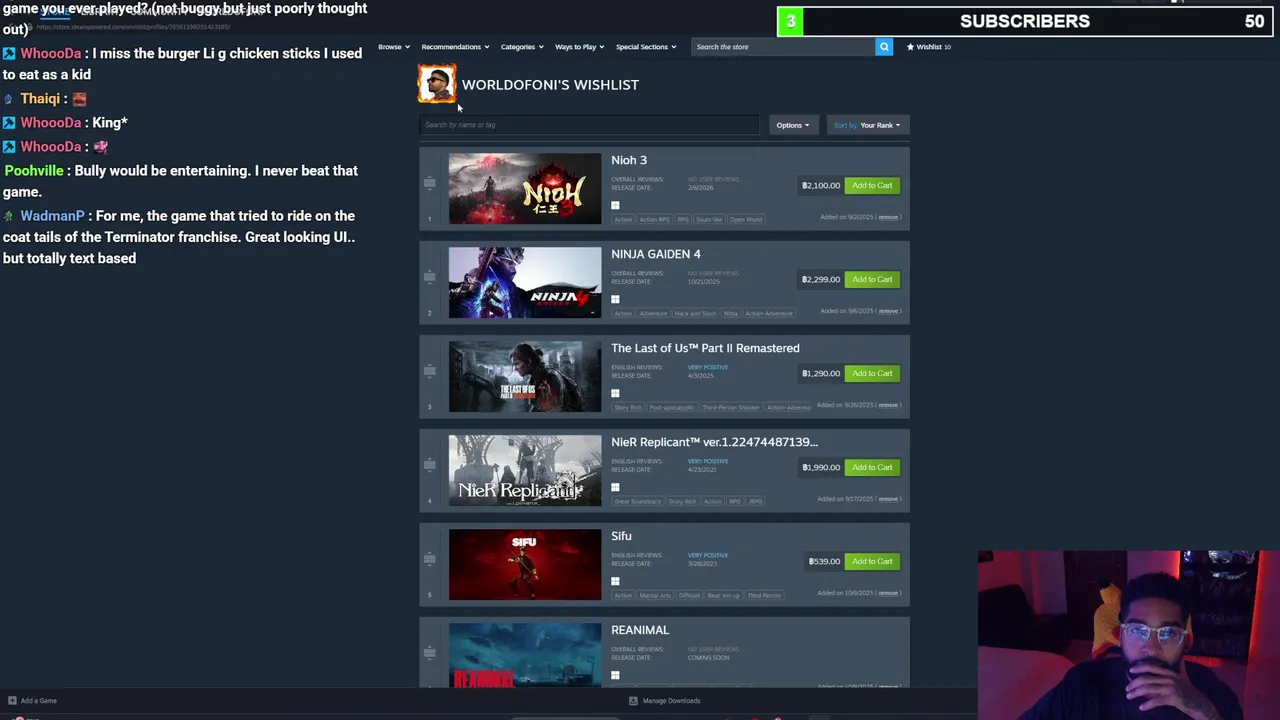Open the Sifu cover thumbnail
The height and width of the screenshot is (720, 1280).
coord(525,565)
